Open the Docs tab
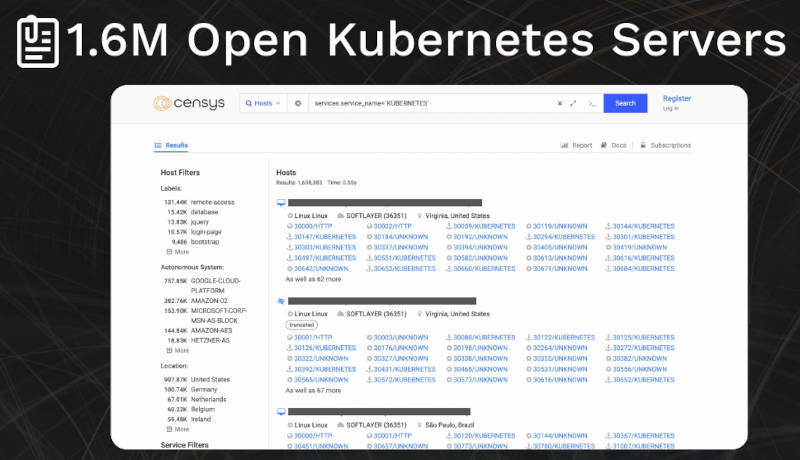The image size is (800, 460). tap(613, 145)
